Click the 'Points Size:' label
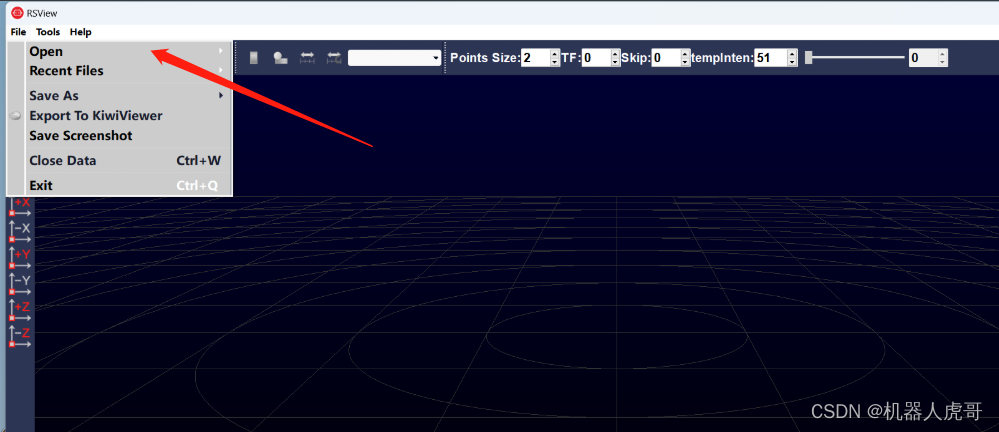This screenshot has height=432, width=999. pos(485,58)
